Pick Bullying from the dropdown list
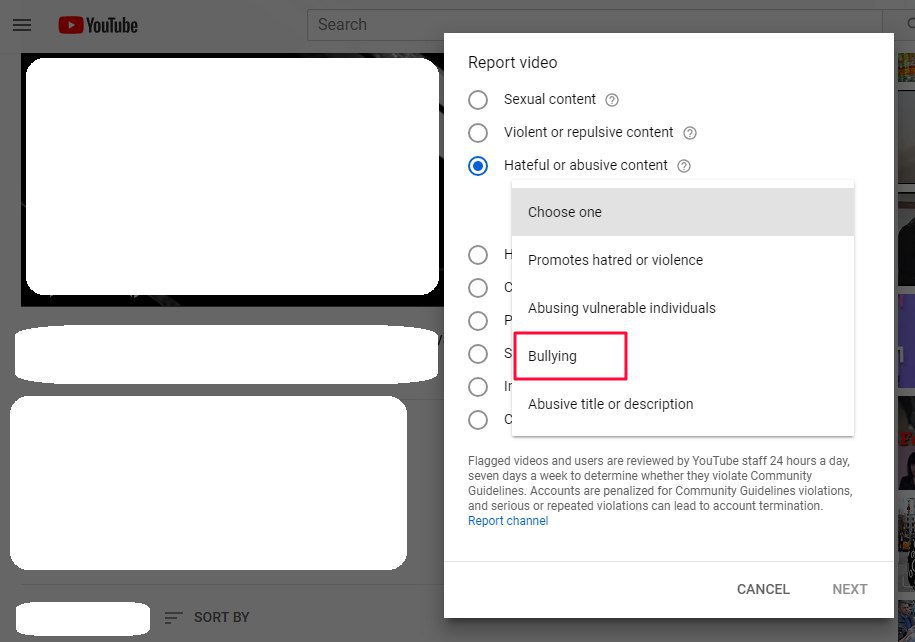 pyautogui.click(x=553, y=356)
